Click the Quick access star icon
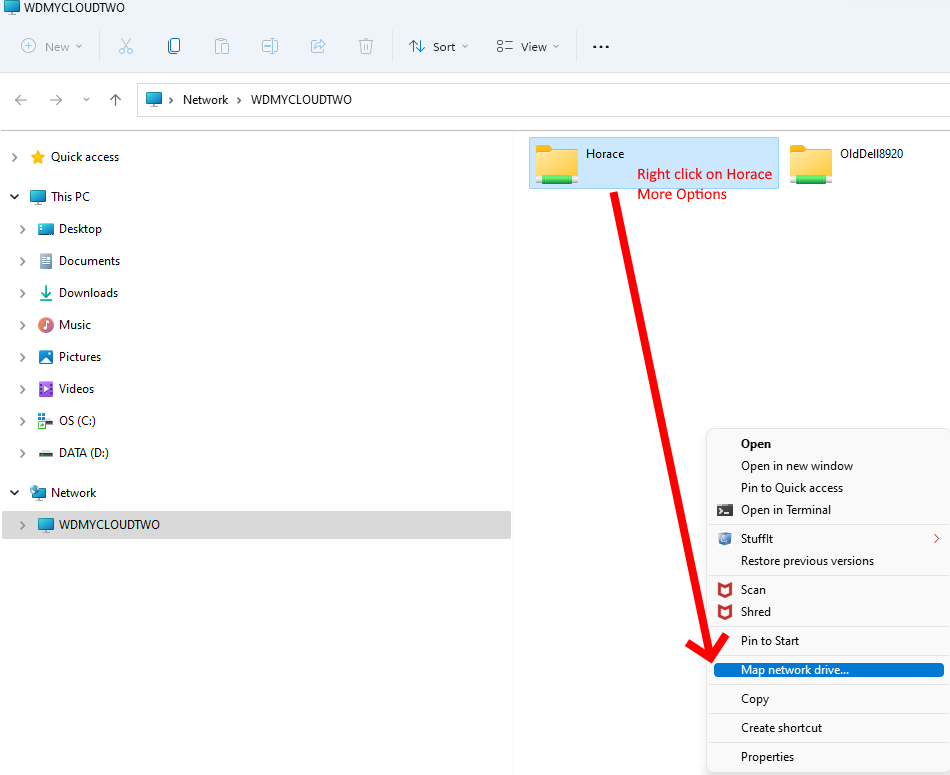The height and width of the screenshot is (775, 950). pos(38,158)
